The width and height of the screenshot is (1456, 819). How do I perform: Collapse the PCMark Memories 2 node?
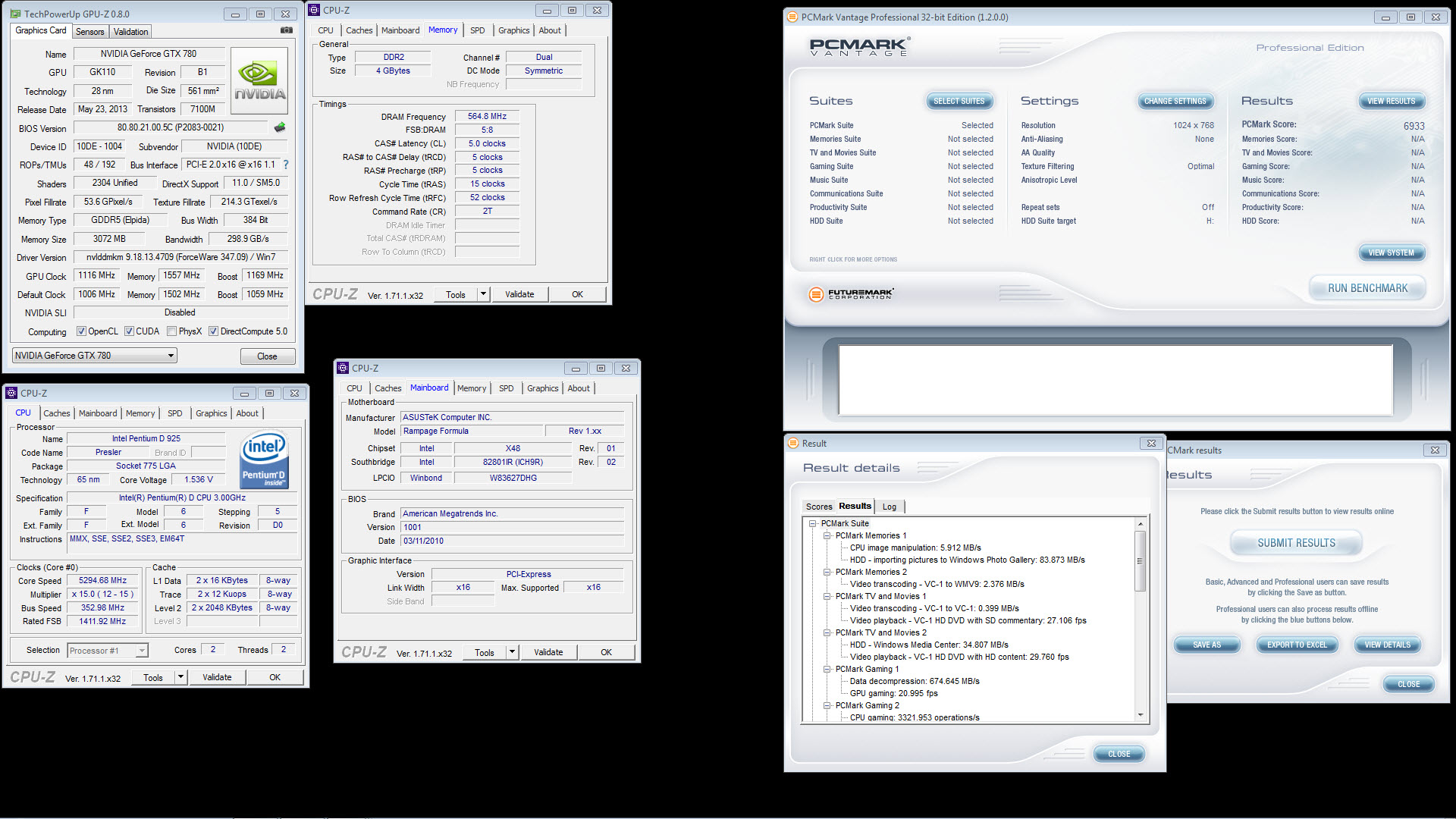coord(827,572)
